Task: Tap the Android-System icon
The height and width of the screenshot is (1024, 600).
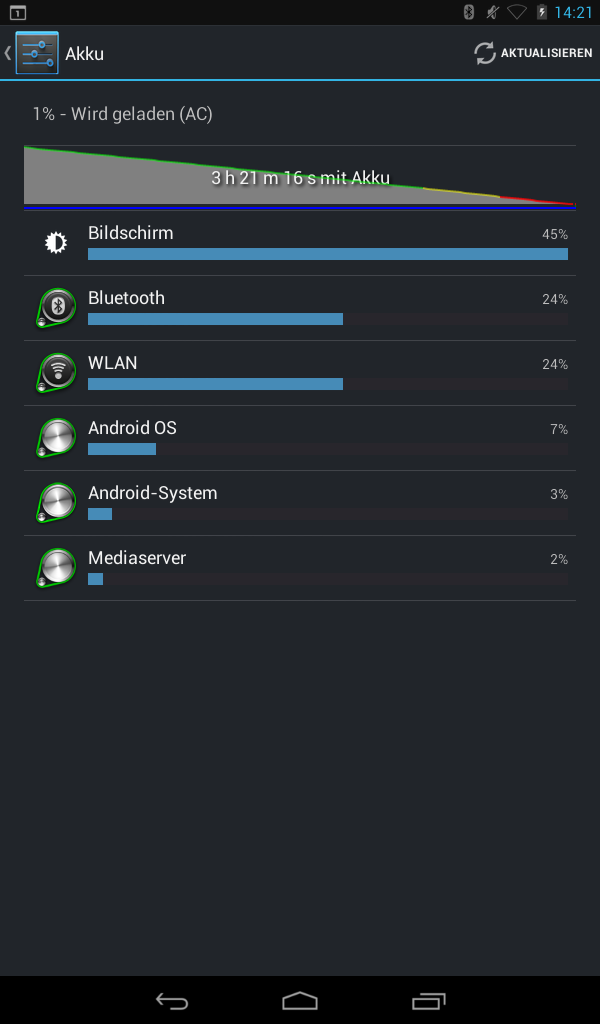Action: [57, 502]
